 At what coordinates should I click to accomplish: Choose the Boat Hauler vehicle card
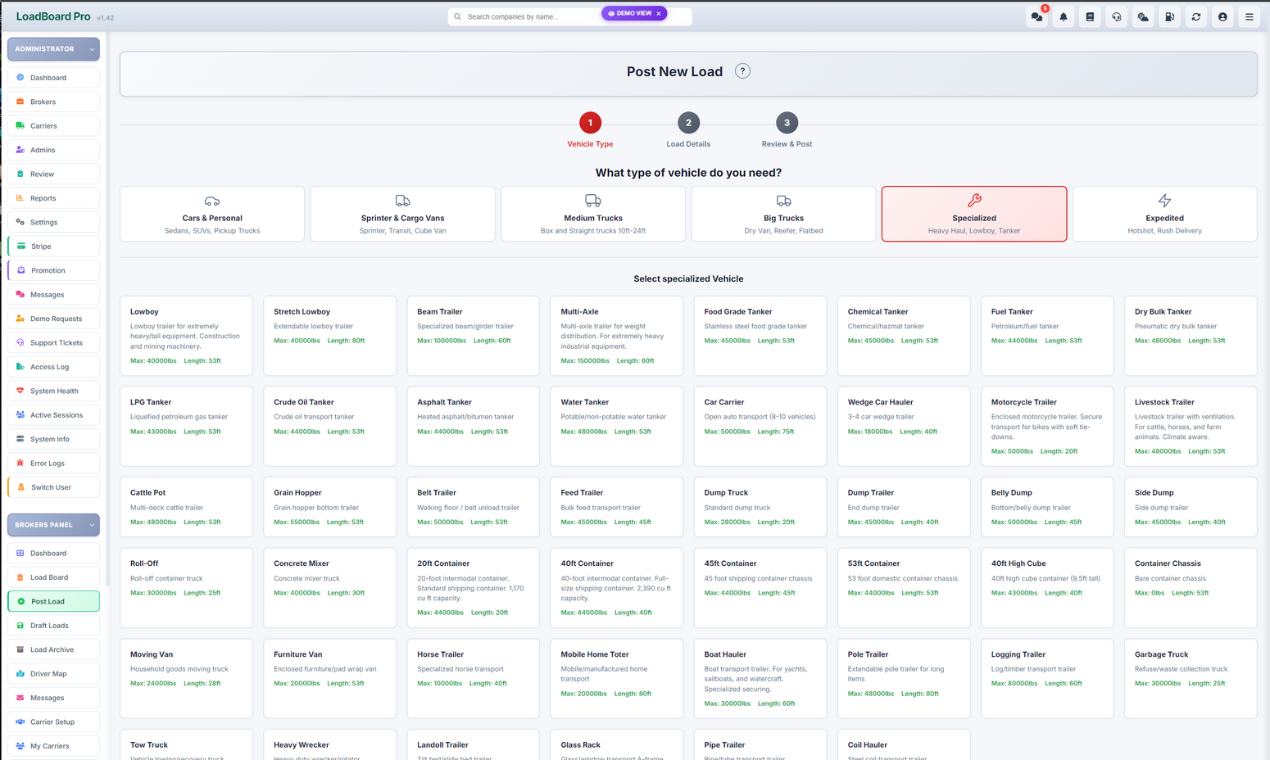[x=760, y=678]
